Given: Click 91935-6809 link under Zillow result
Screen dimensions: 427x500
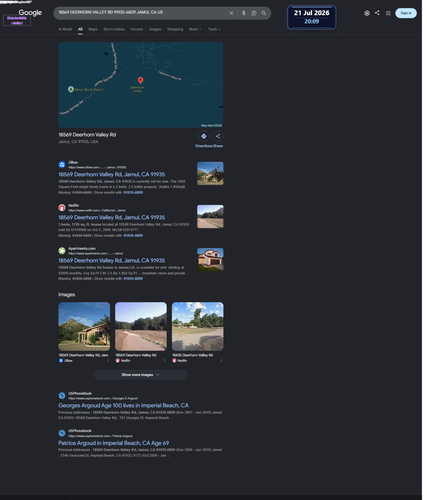Looking at the screenshot, I should click(133, 192).
